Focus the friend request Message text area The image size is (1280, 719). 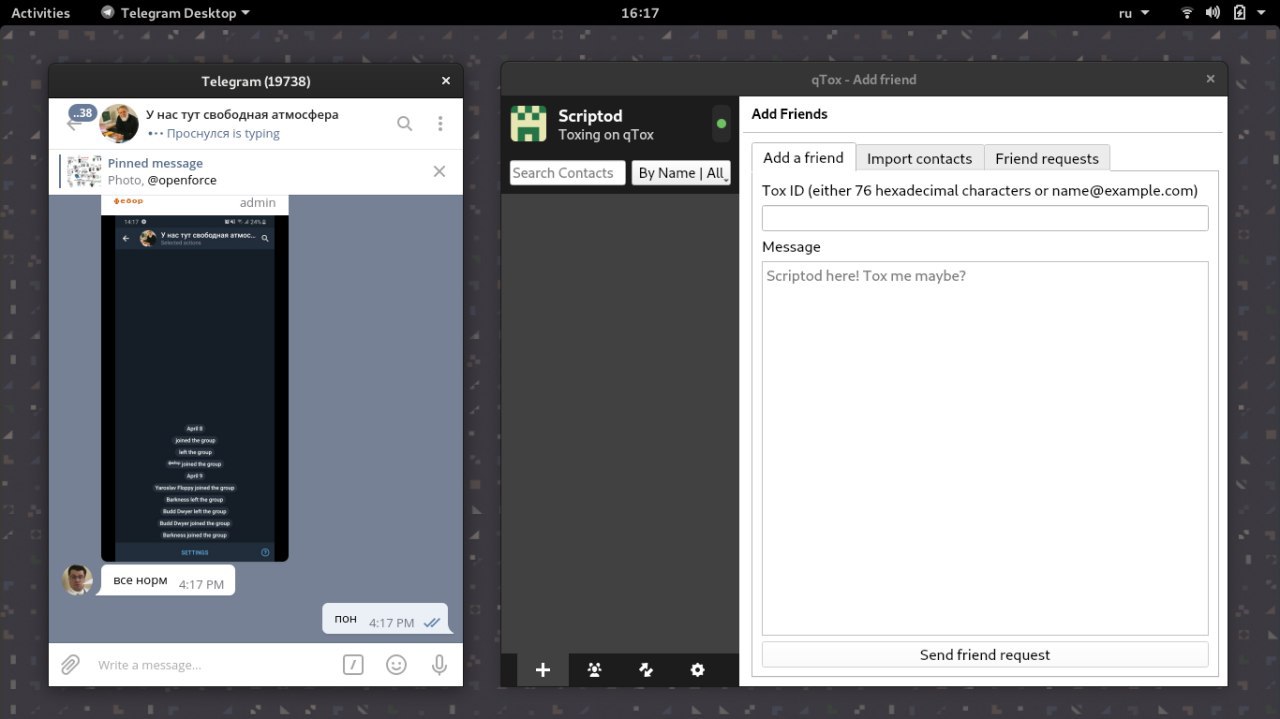point(985,448)
